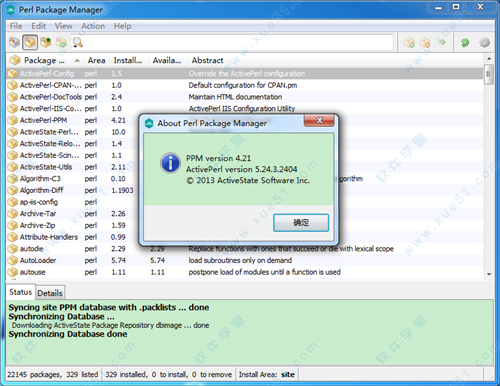Click 'Install Area: site' status entry

pyautogui.click(x=267, y=375)
